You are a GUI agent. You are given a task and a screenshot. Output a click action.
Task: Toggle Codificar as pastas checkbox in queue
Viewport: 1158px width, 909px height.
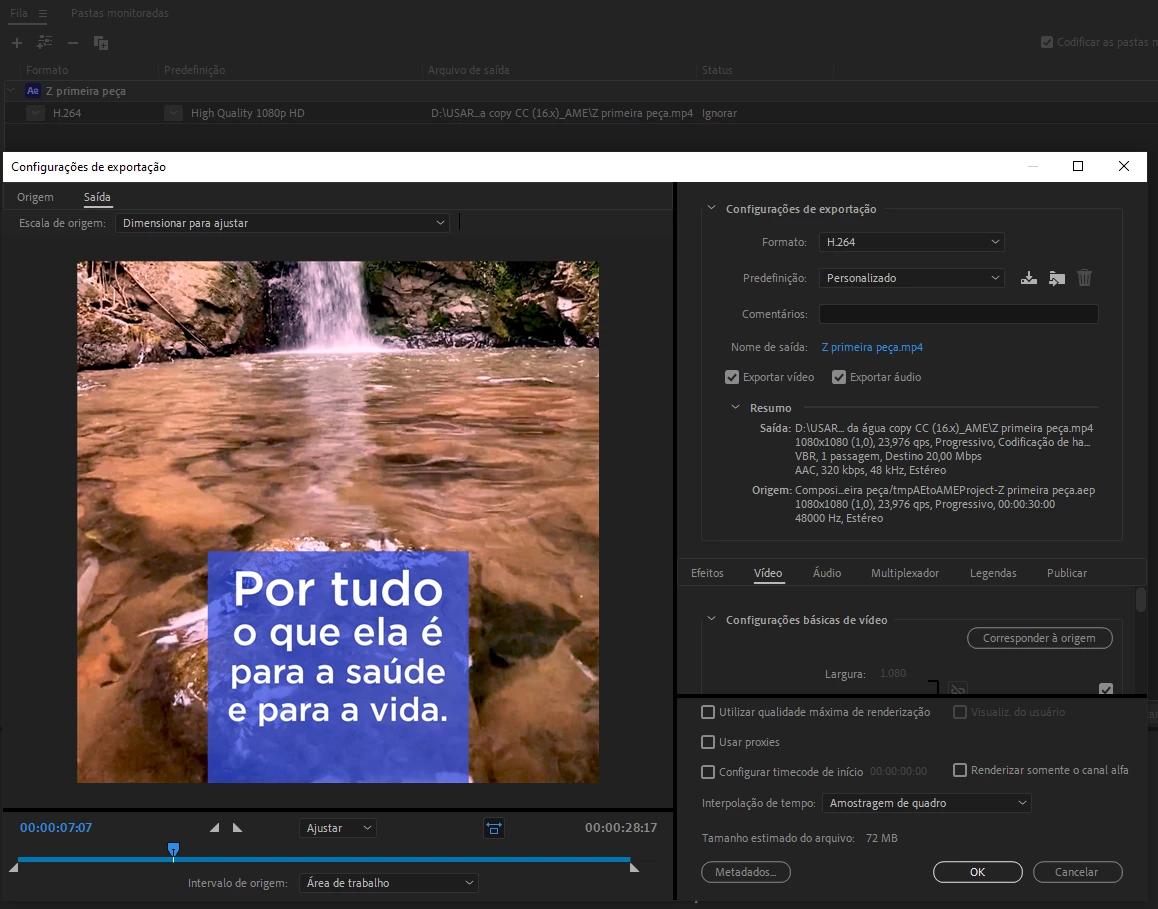click(x=1046, y=42)
